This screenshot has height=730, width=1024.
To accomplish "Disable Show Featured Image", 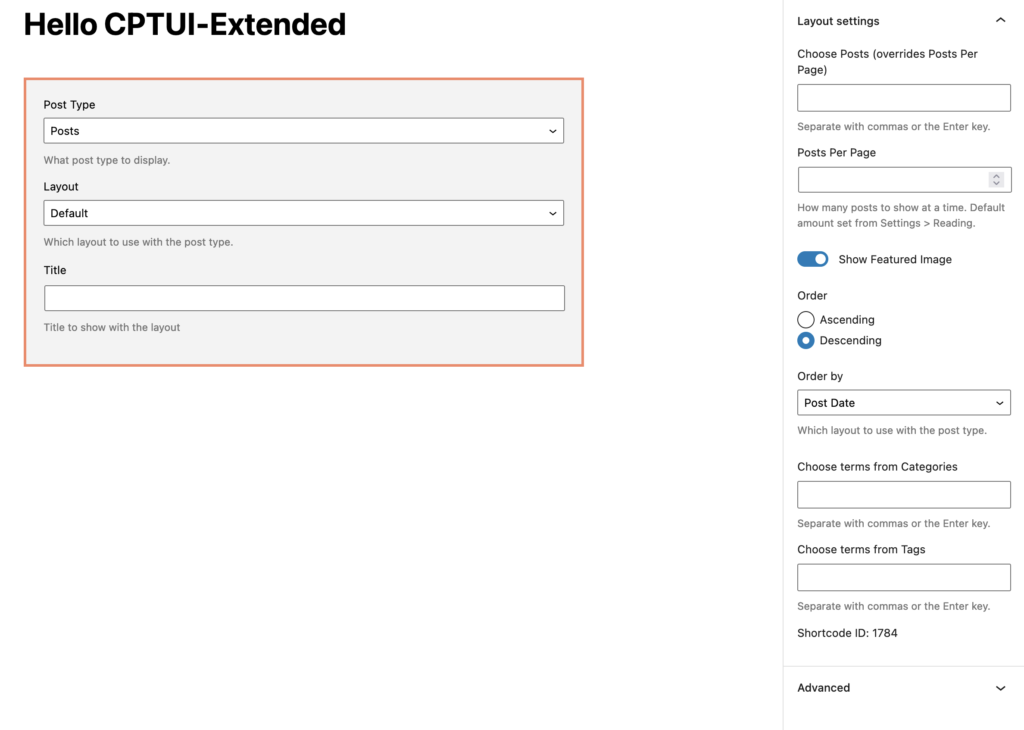I will coord(812,258).
